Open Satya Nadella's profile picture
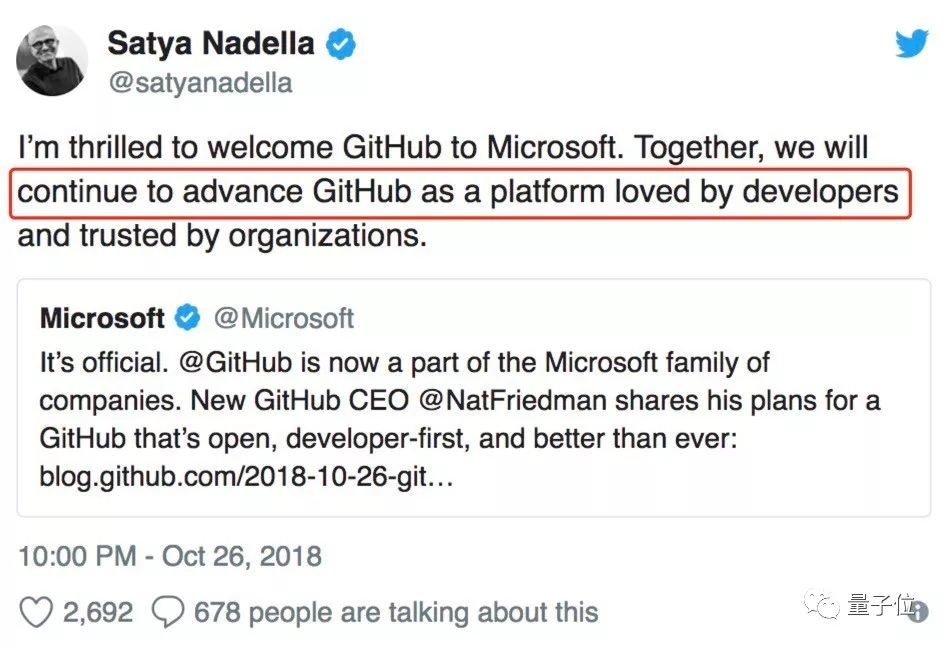The width and height of the screenshot is (946, 646). coord(52,60)
